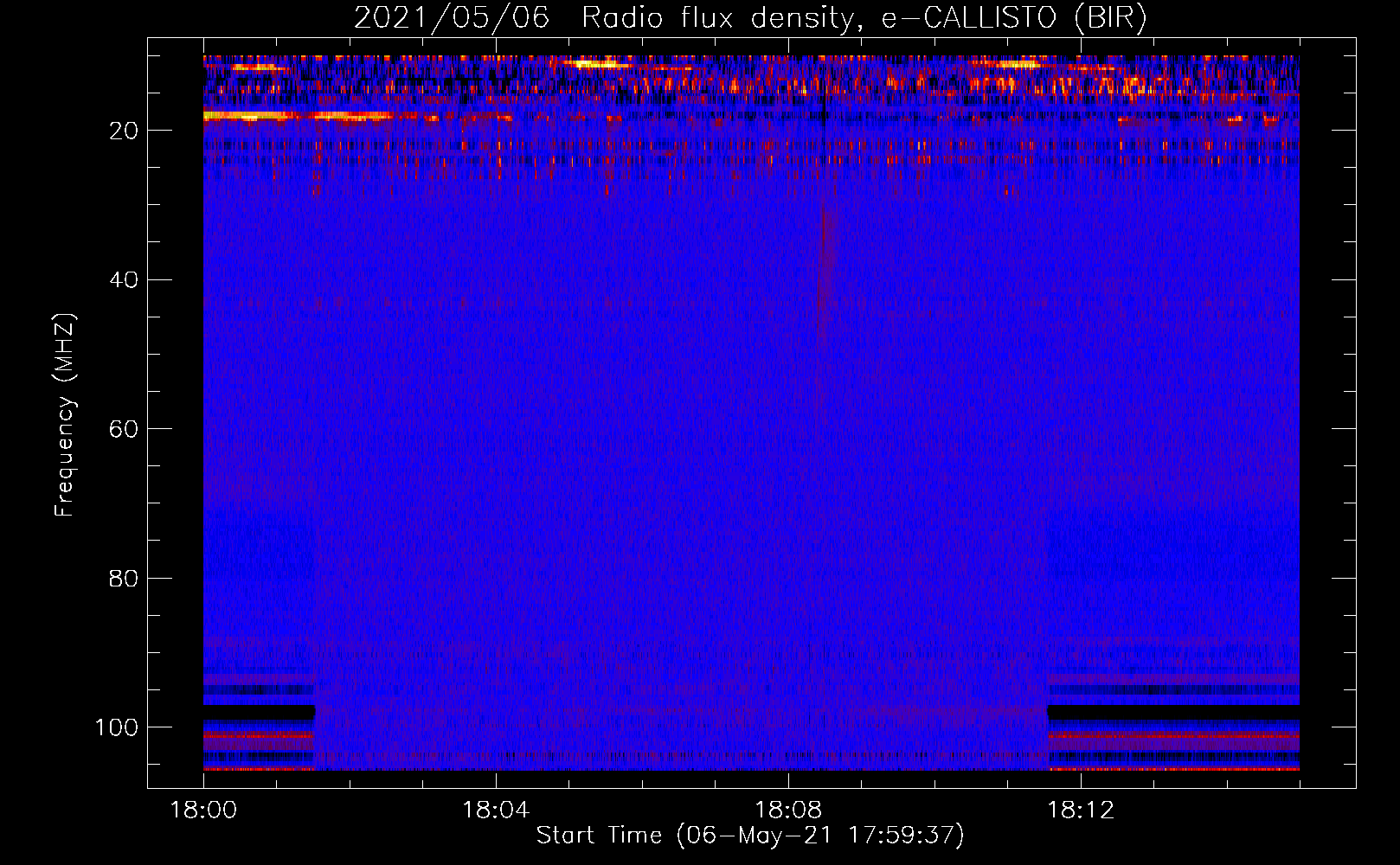The image size is (1400, 865).
Task: Select the '40' frequency tick label
Action: coord(124,280)
